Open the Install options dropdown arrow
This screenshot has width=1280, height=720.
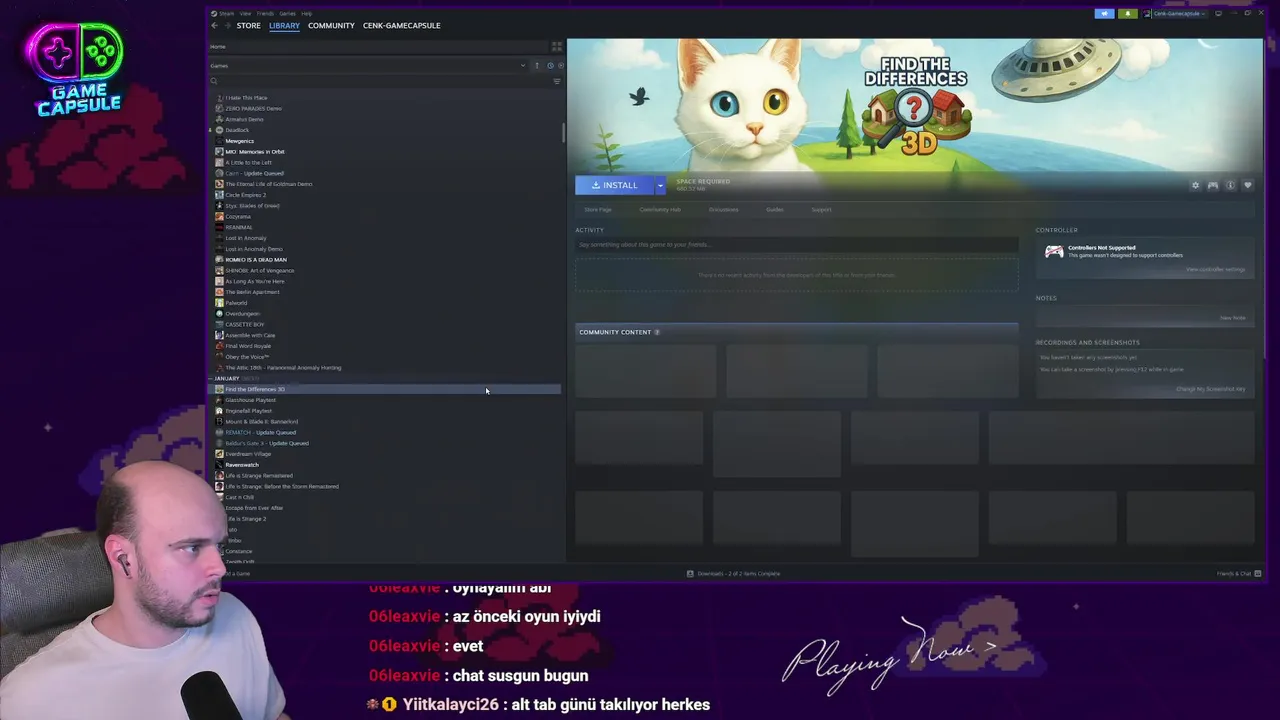660,185
